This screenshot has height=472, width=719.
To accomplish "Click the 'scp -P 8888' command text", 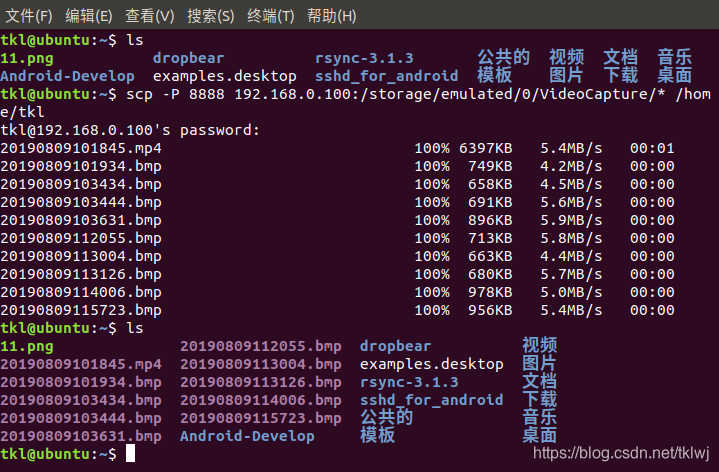I will (x=175, y=94).
